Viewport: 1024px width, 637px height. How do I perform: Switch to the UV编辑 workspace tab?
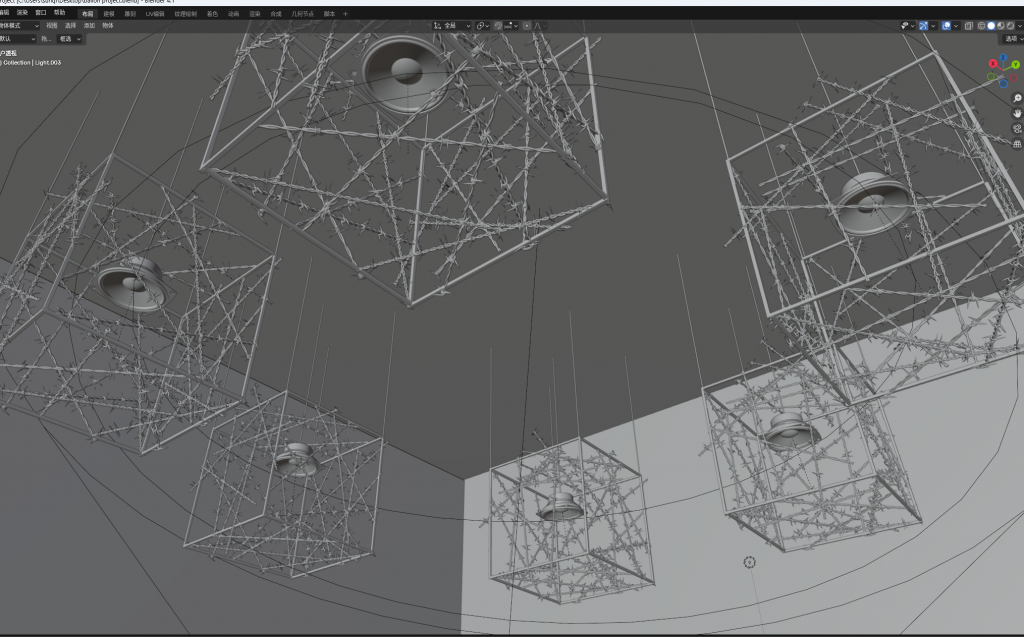click(x=155, y=14)
